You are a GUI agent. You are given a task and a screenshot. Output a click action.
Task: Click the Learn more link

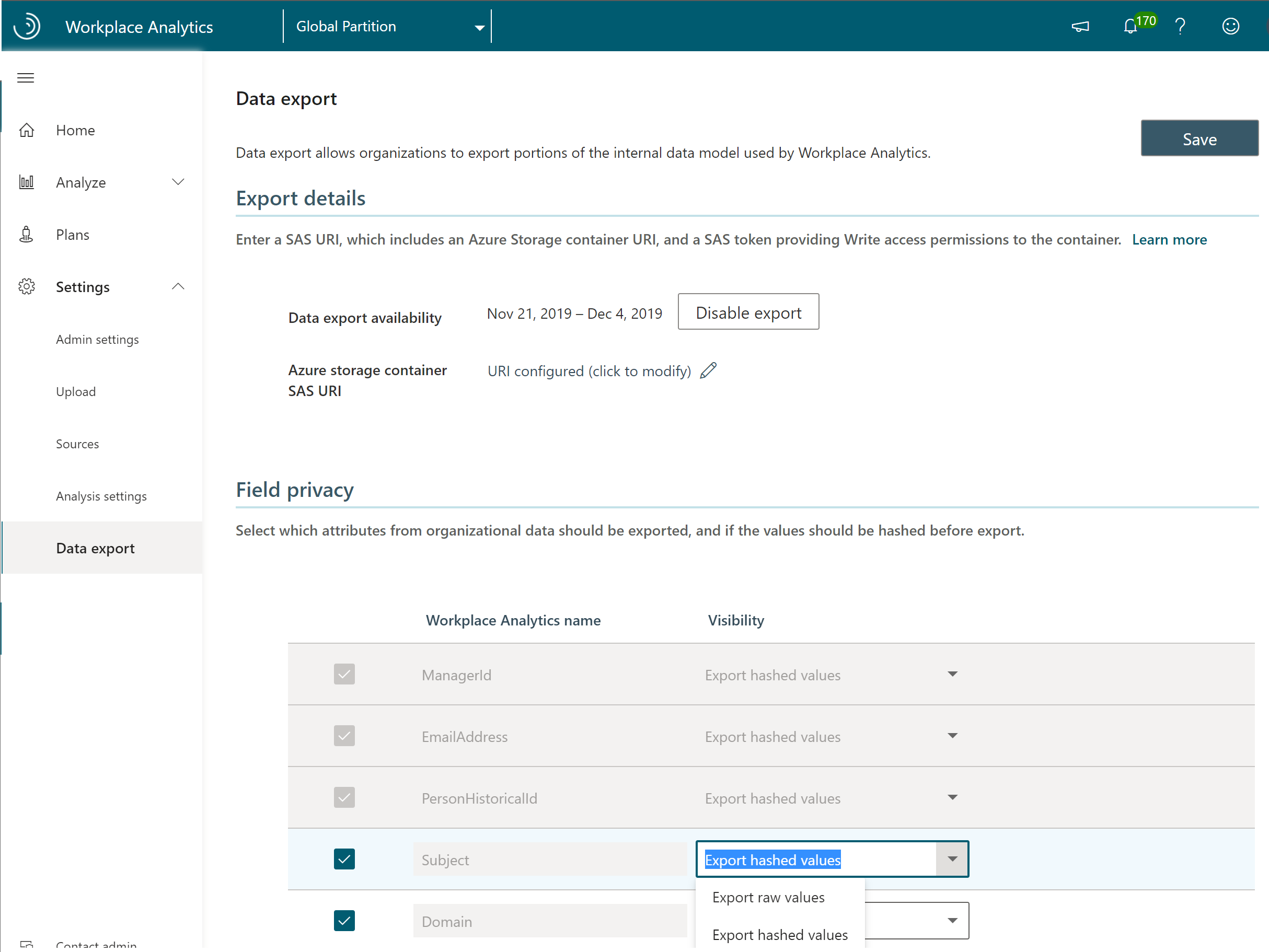(1169, 239)
